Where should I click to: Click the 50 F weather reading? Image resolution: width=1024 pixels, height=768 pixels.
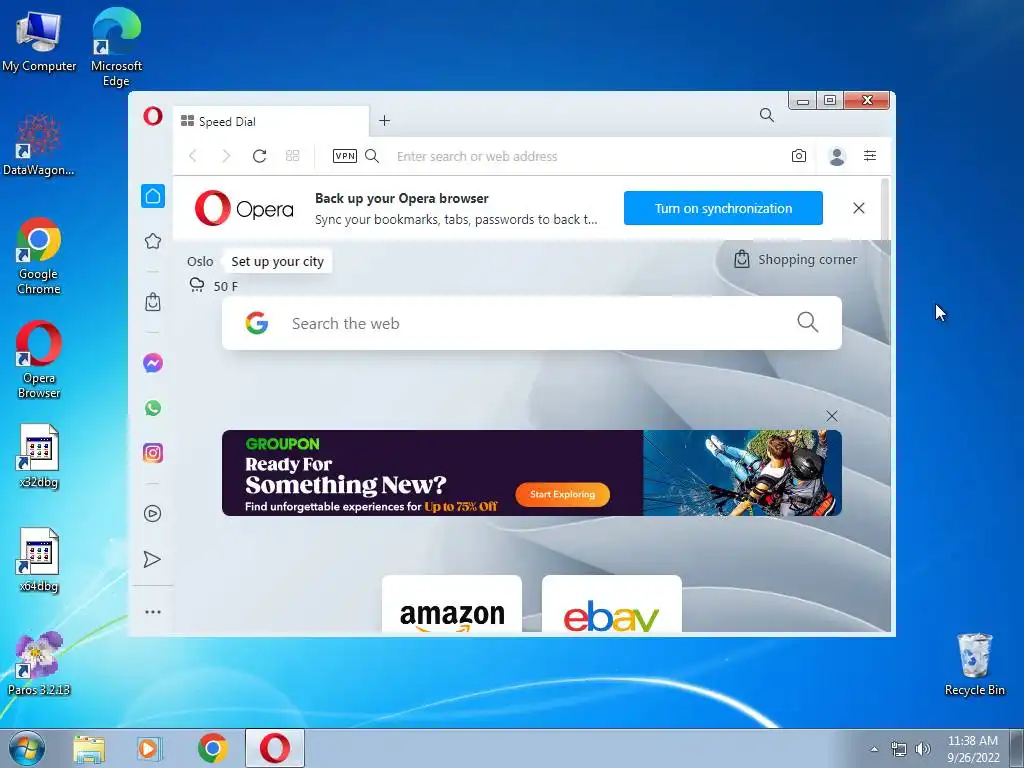(x=225, y=287)
